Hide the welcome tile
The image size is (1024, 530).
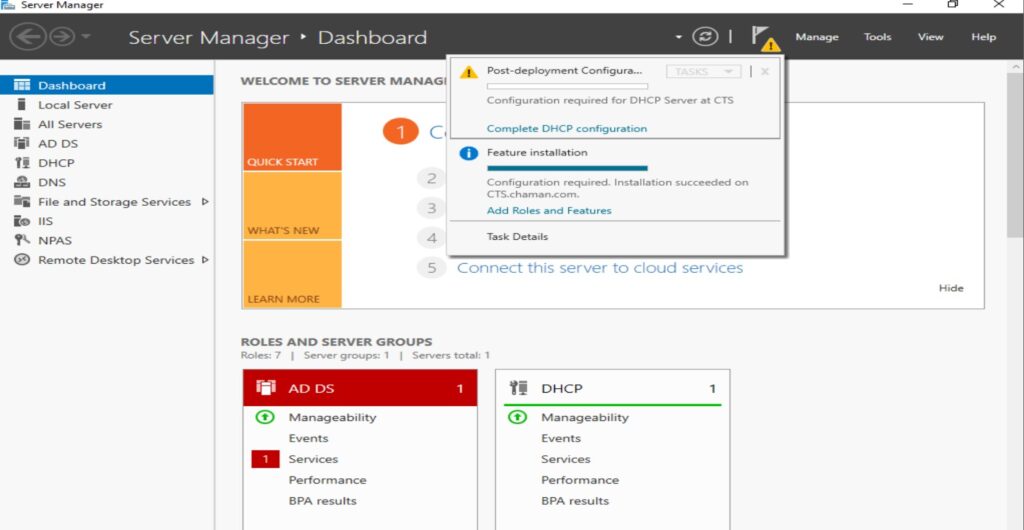[951, 288]
